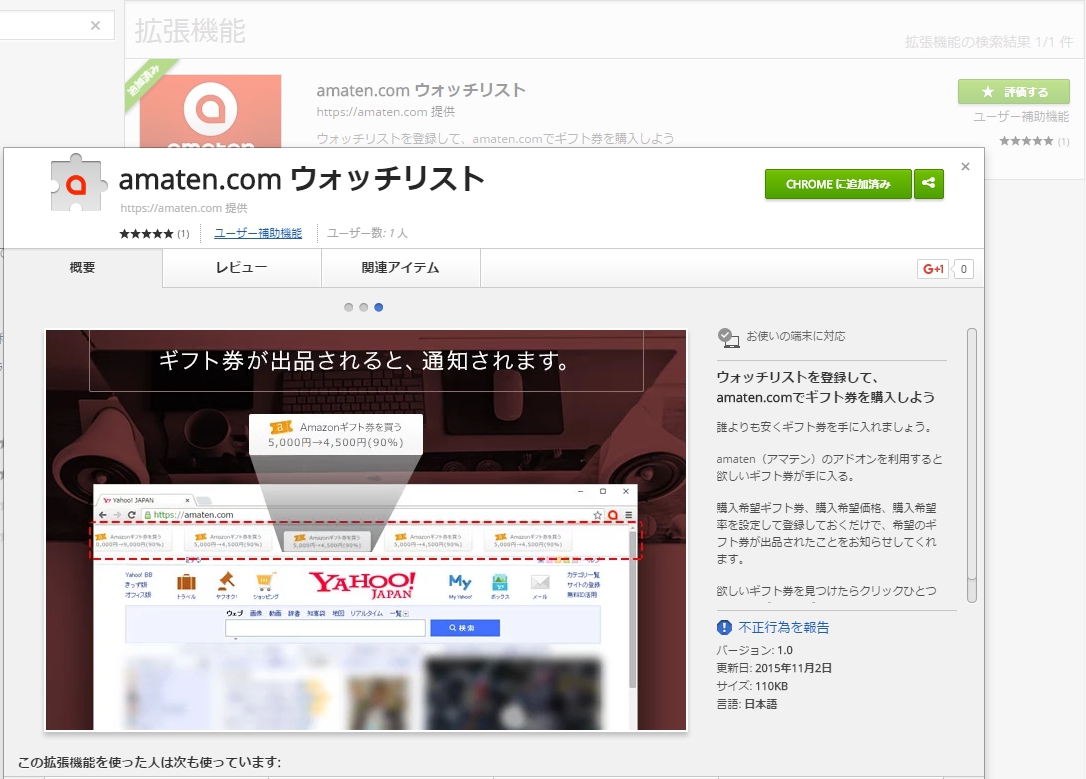Click the share icon button

929,184
